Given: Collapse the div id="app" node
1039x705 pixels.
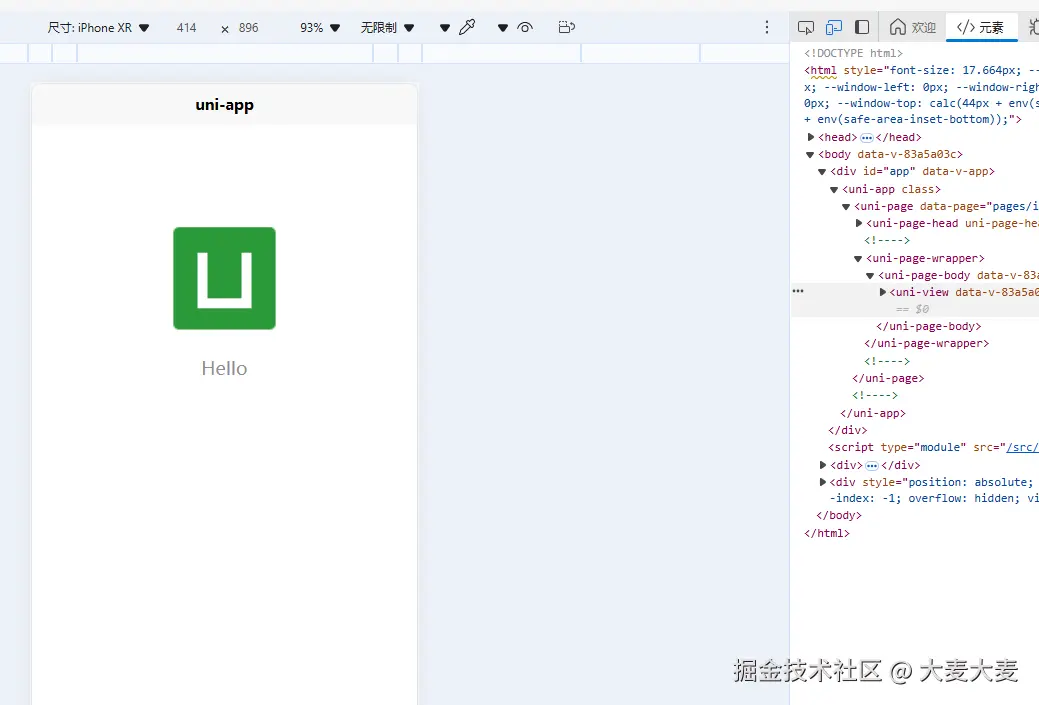Looking at the screenshot, I should click(x=822, y=172).
